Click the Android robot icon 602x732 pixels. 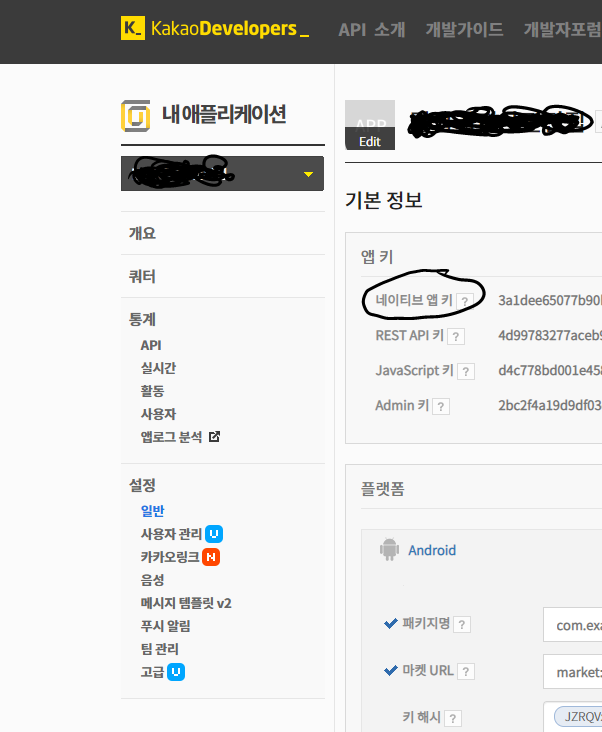point(389,549)
